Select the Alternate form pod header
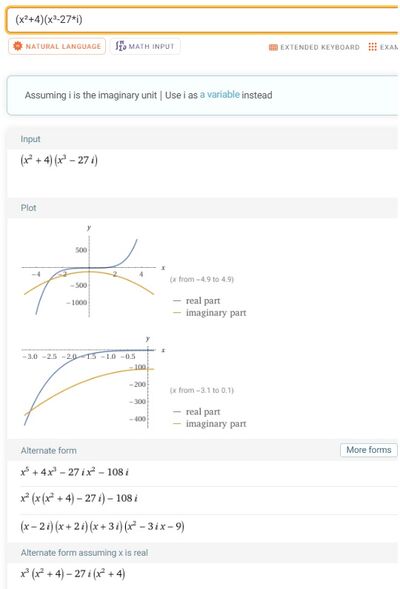This screenshot has width=400, height=589. (x=48, y=450)
